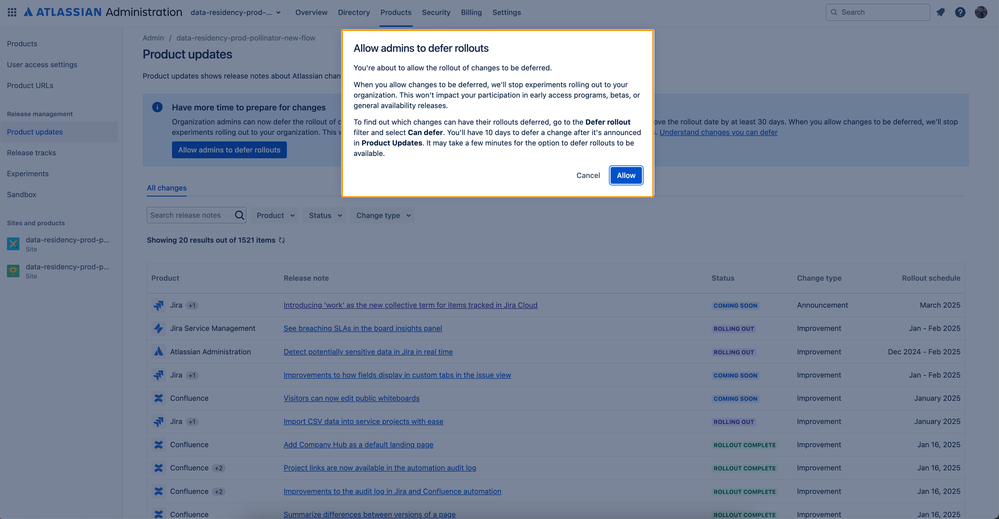999x519 pixels.
Task: Click second data-residency site icon in sidebar
Action: (x=13, y=271)
